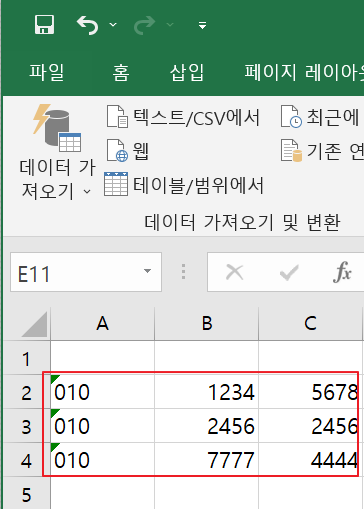This screenshot has width=364, height=509.
Task: Click the Redo arrow icon
Action: point(145,25)
